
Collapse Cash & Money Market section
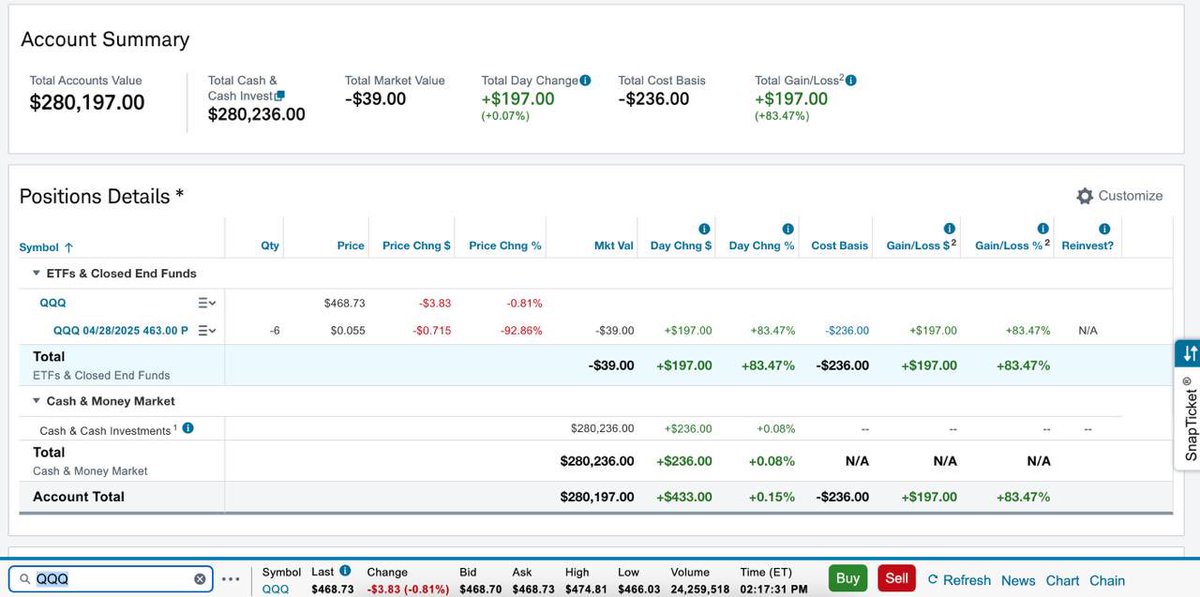pyautogui.click(x=37, y=401)
